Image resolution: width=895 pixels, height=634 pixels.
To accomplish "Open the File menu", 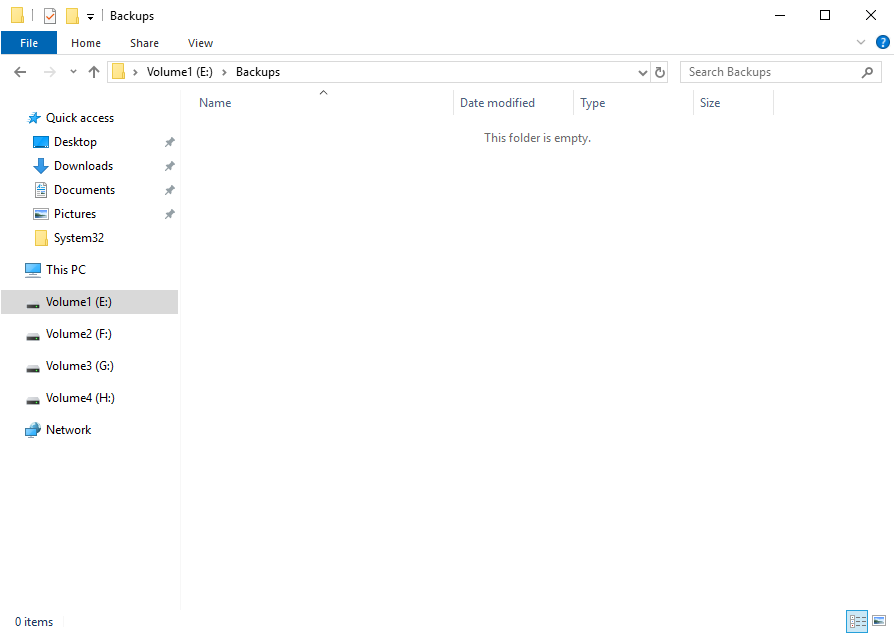I will [29, 43].
